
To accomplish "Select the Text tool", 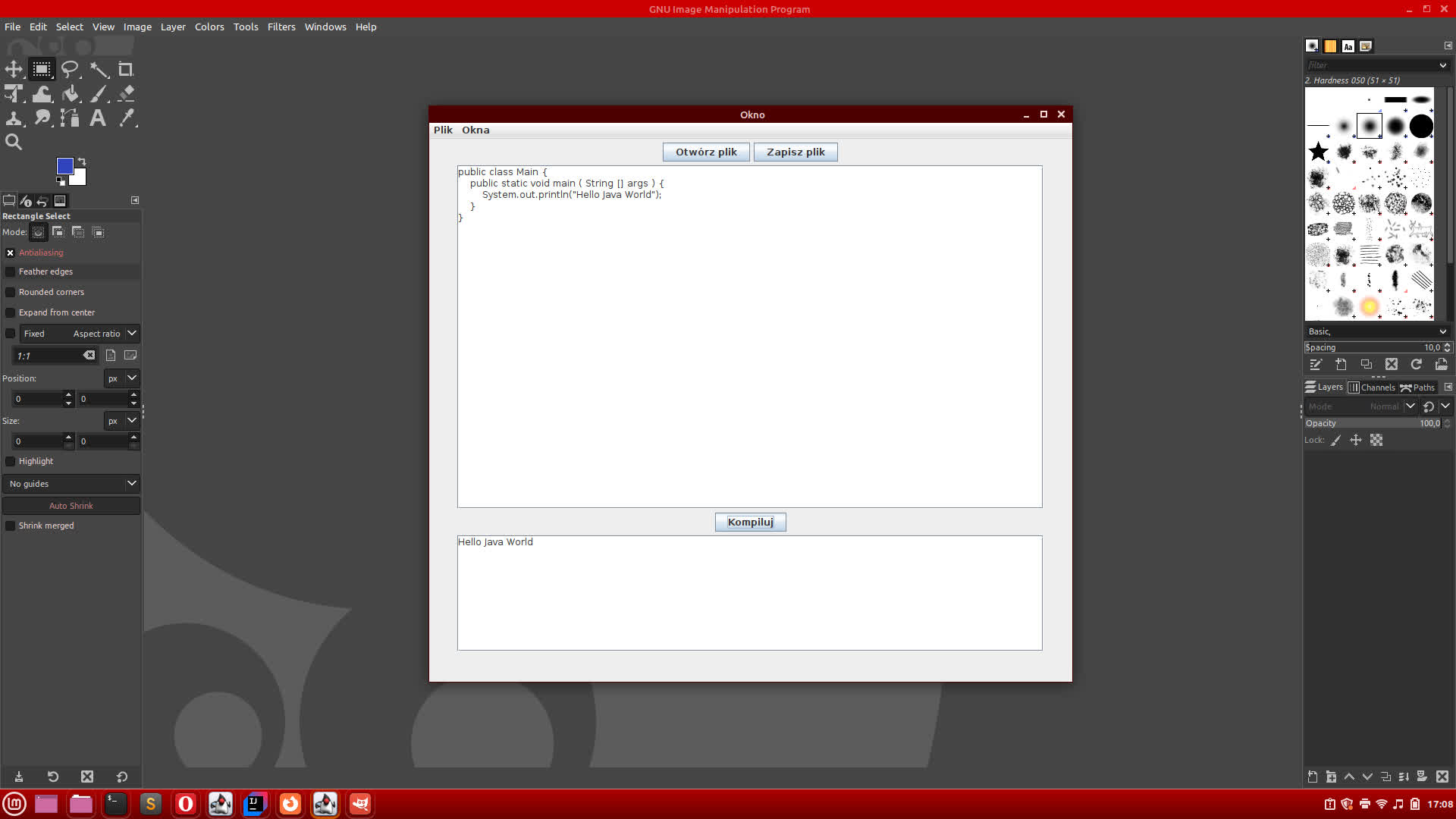I will click(x=98, y=118).
